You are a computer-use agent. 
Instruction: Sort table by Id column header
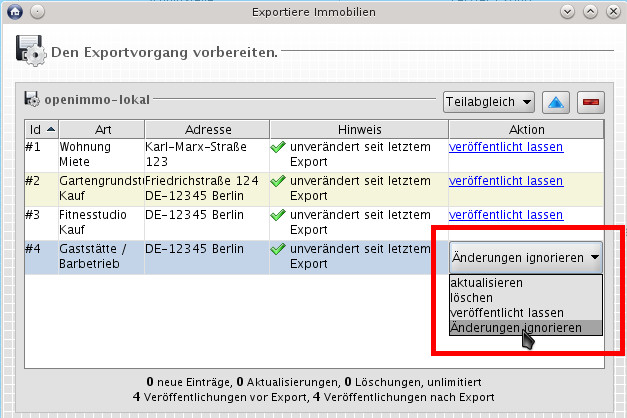pyautogui.click(x=40, y=130)
